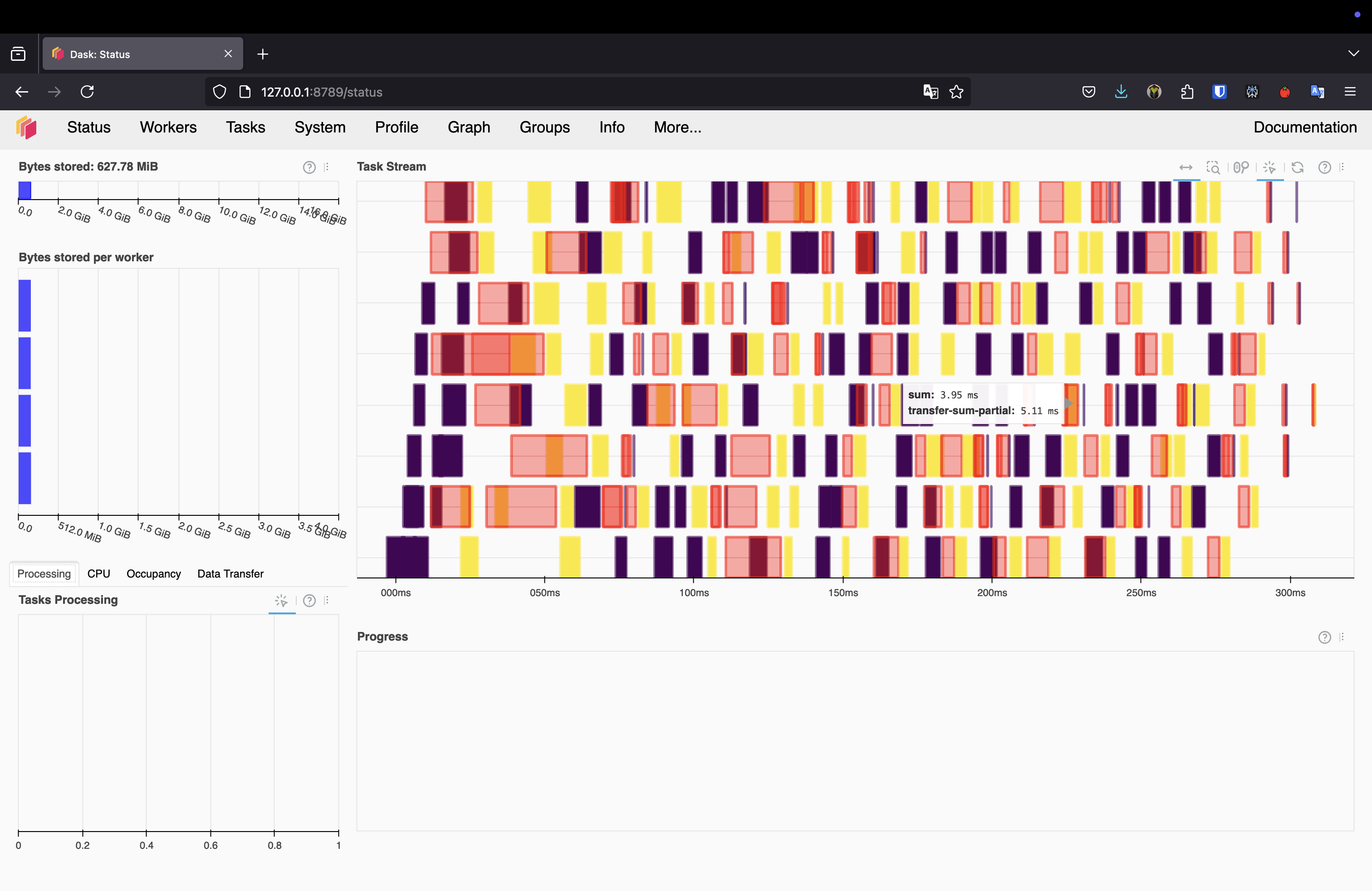Viewport: 1372px width, 891px height.
Task: Open the Progress panel help icon
Action: (x=1324, y=637)
